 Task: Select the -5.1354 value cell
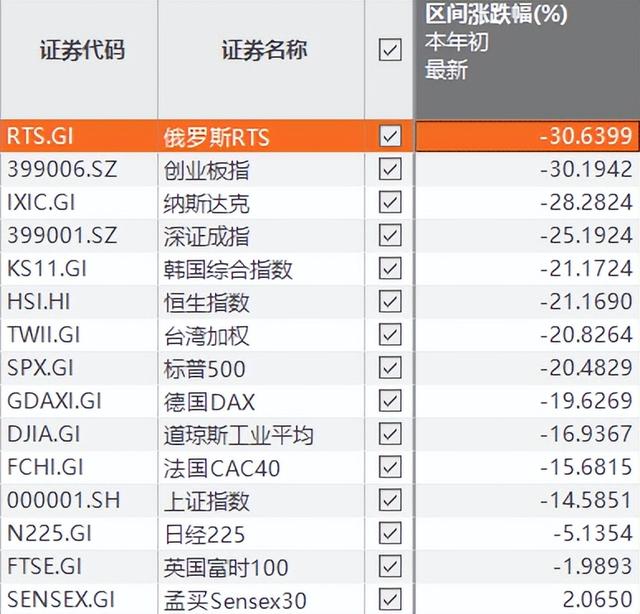(527, 533)
